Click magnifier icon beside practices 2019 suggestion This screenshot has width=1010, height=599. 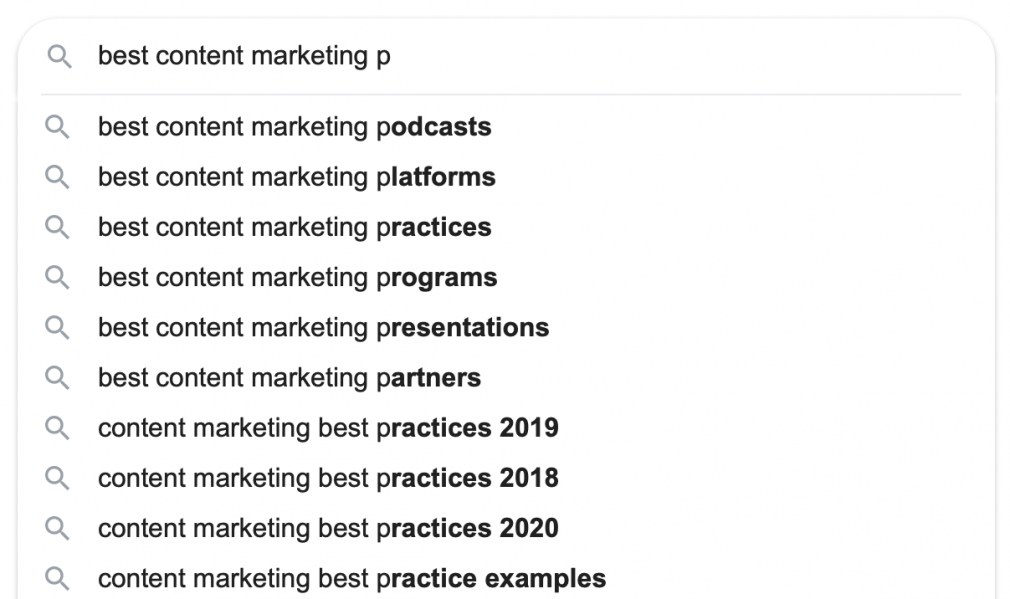(x=57, y=428)
